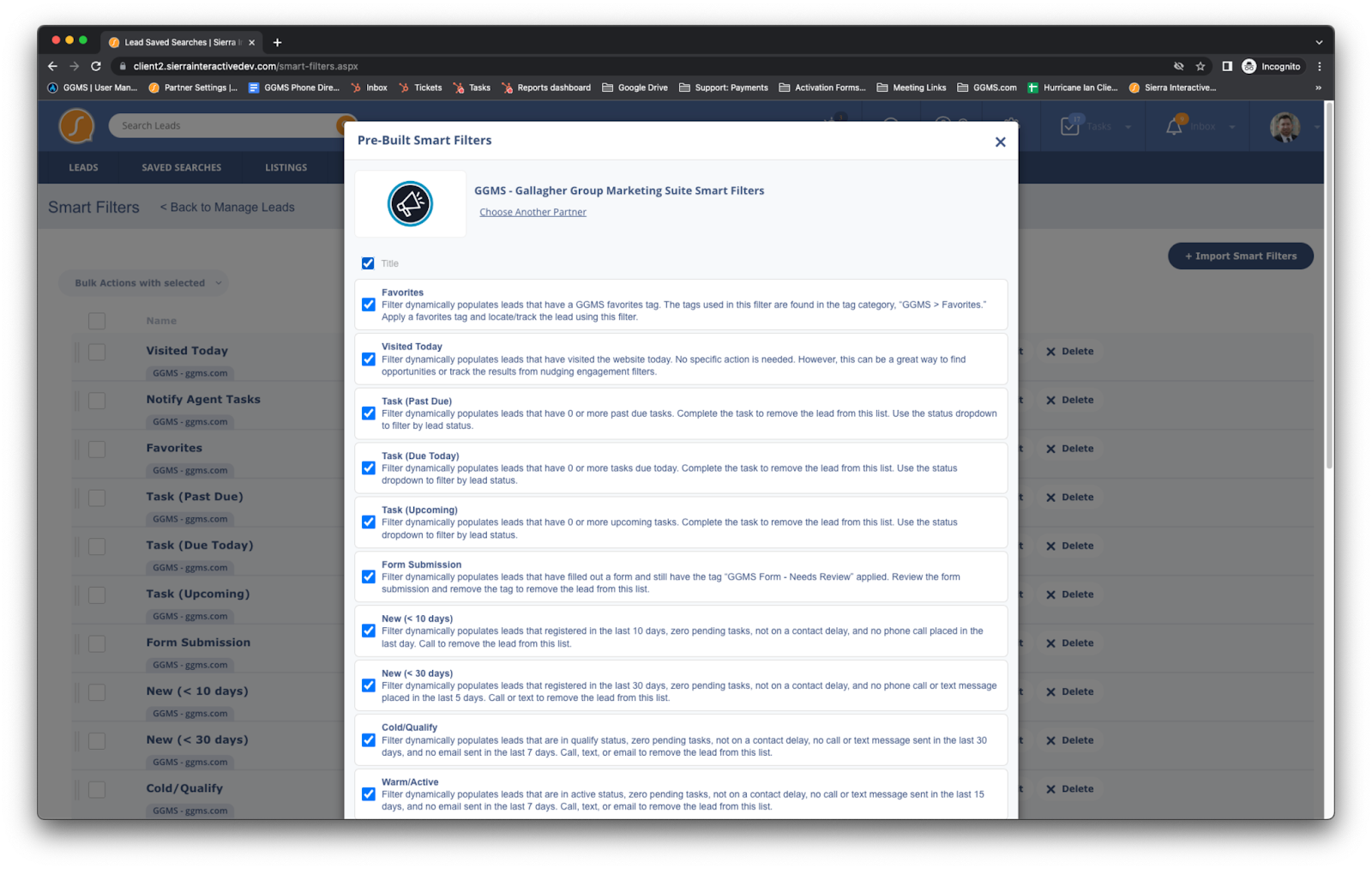Screen dimensions: 1372x869
Task: Uncheck the Task (Due Today) checkbox in dialog
Action: tap(369, 468)
